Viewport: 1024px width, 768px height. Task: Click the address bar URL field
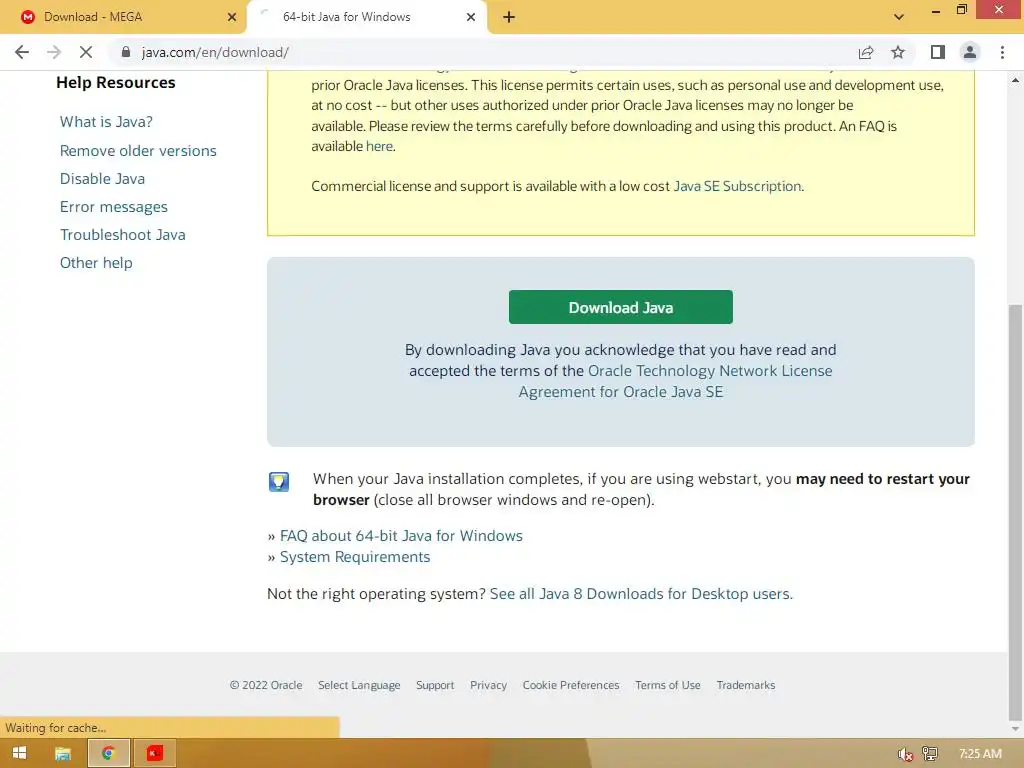click(x=483, y=52)
